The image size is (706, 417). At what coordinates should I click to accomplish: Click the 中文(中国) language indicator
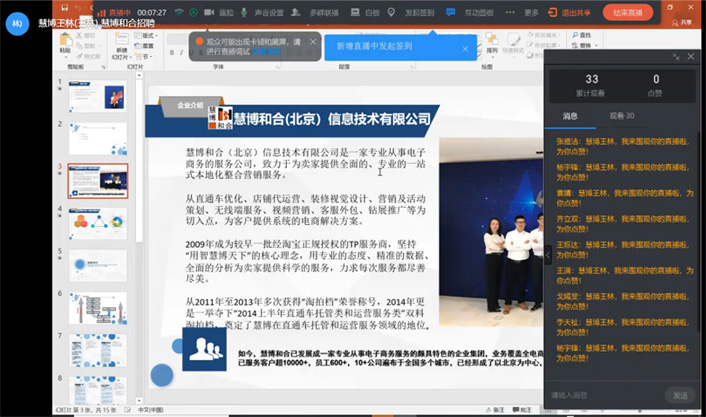(150, 410)
